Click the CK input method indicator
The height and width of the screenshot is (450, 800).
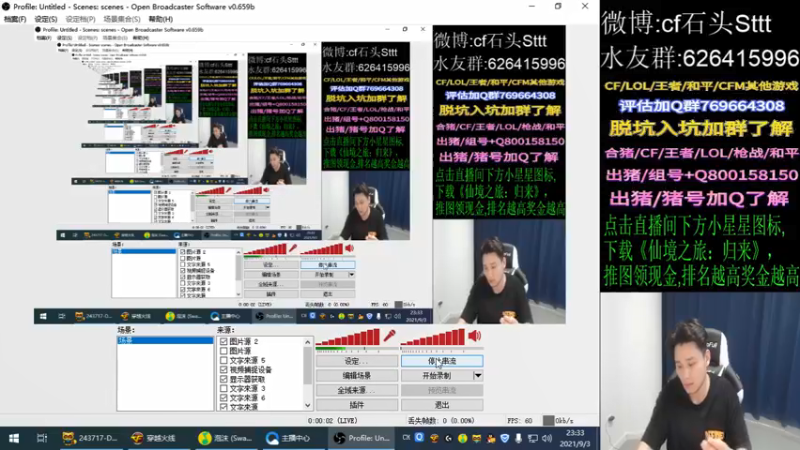coord(406,437)
